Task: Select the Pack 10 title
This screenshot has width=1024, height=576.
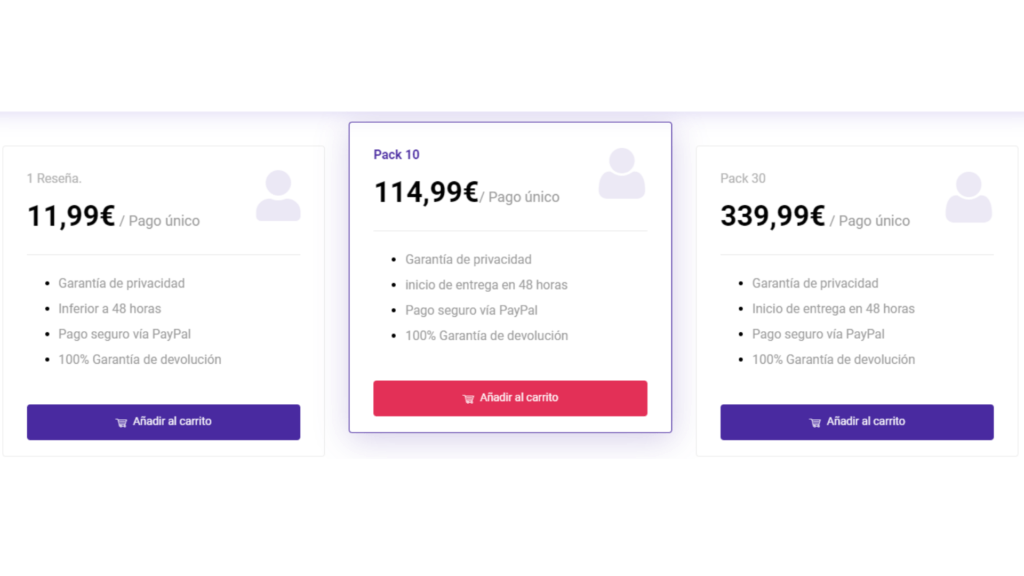Action: pyautogui.click(x=396, y=155)
